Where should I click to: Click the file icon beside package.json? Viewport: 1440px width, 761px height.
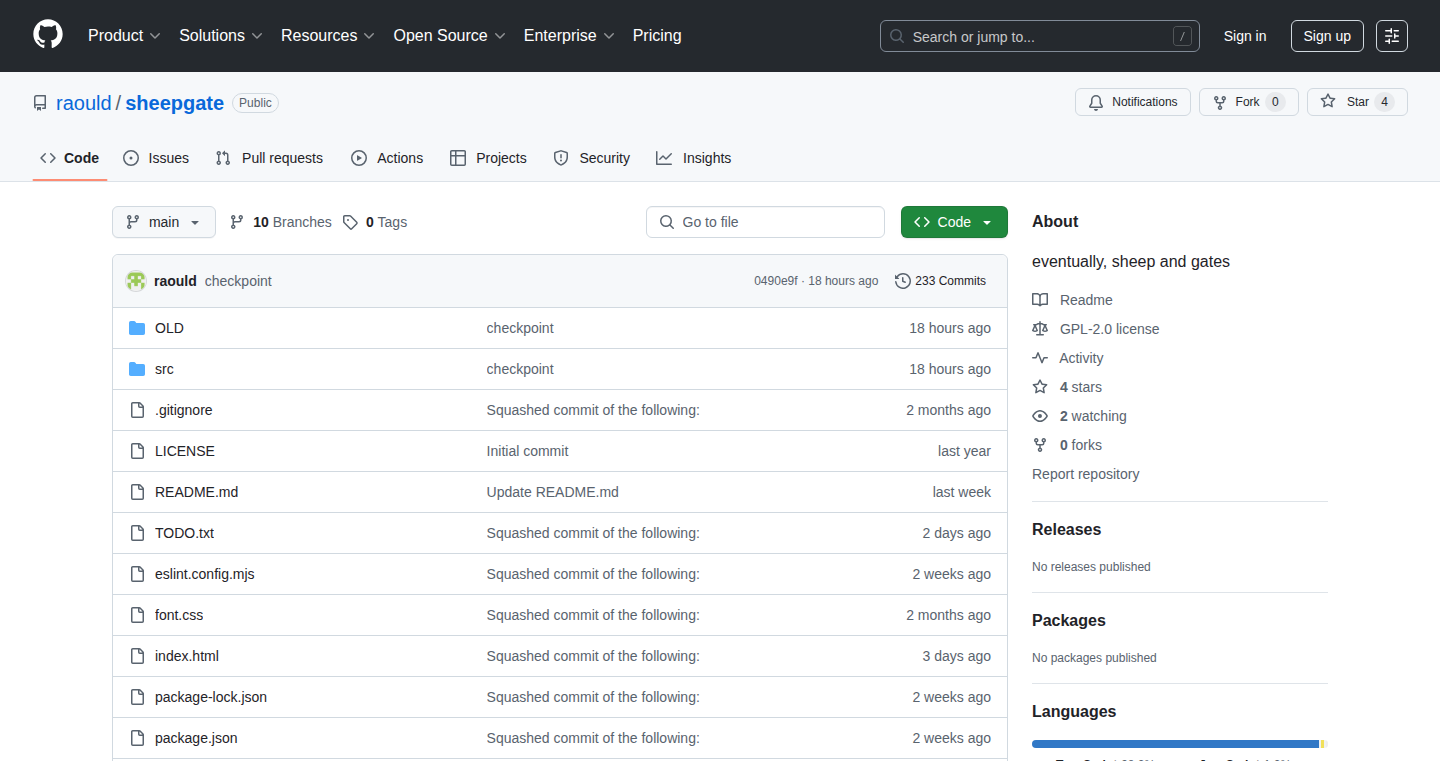click(x=137, y=738)
